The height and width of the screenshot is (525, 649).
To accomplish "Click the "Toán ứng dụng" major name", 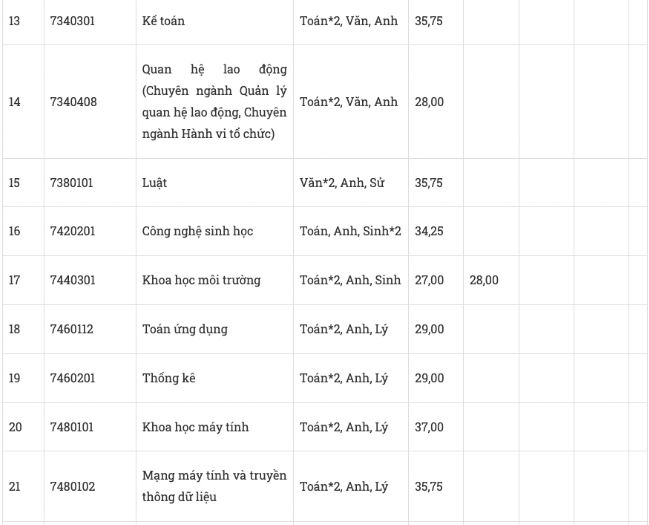I will pos(185,329).
